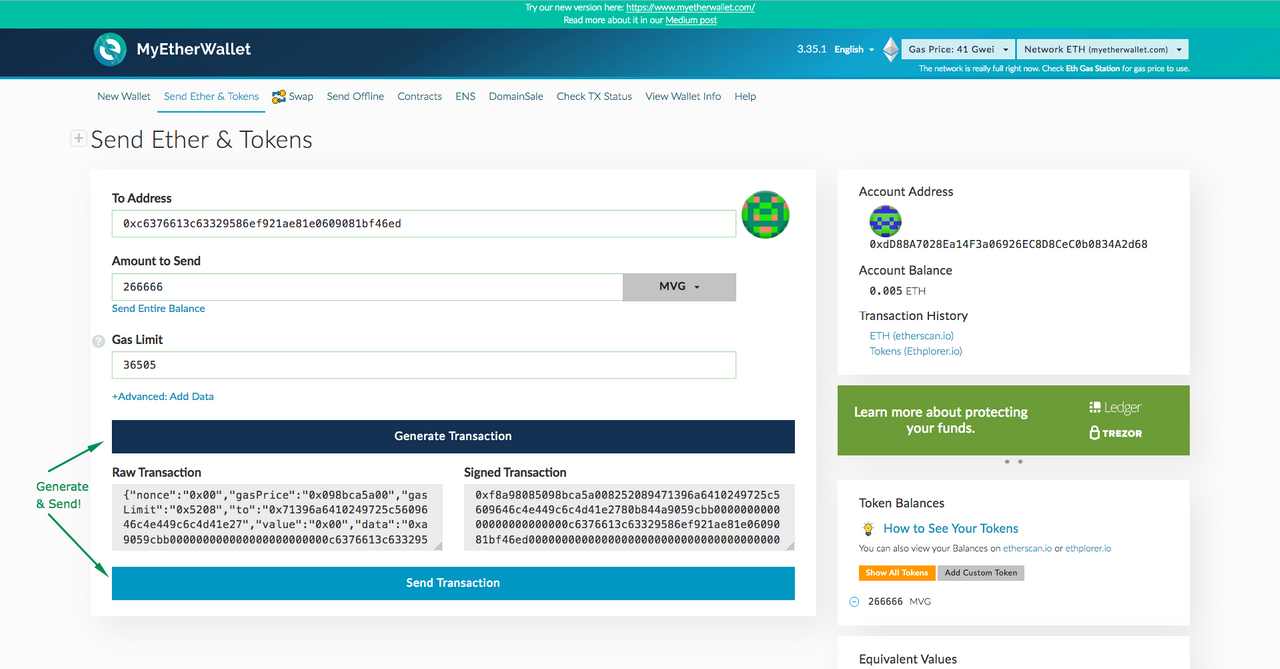The width and height of the screenshot is (1280, 669).
Task: Click the 0.005 ETH account balance value
Action: [x=898, y=291]
